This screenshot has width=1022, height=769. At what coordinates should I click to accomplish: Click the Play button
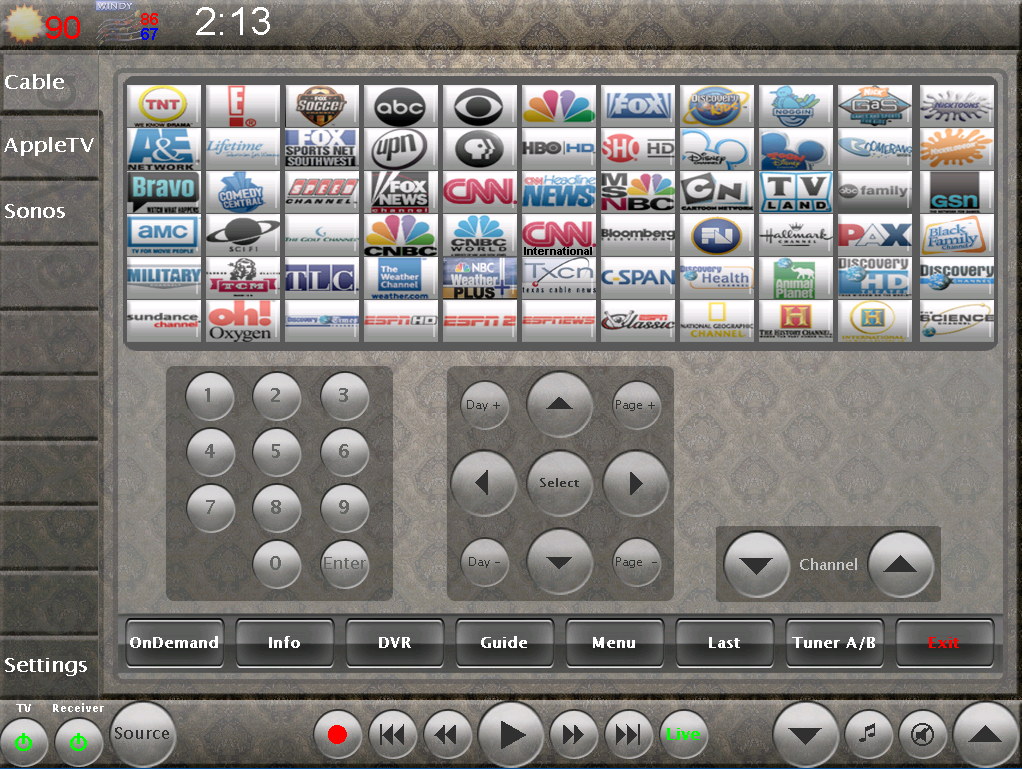[511, 735]
